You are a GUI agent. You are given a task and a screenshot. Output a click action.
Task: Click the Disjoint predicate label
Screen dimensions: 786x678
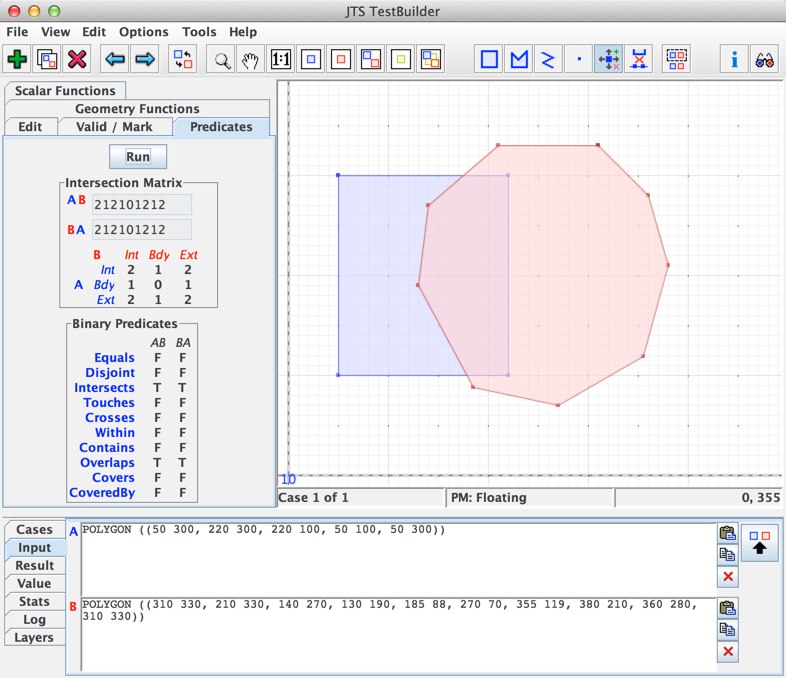110,373
